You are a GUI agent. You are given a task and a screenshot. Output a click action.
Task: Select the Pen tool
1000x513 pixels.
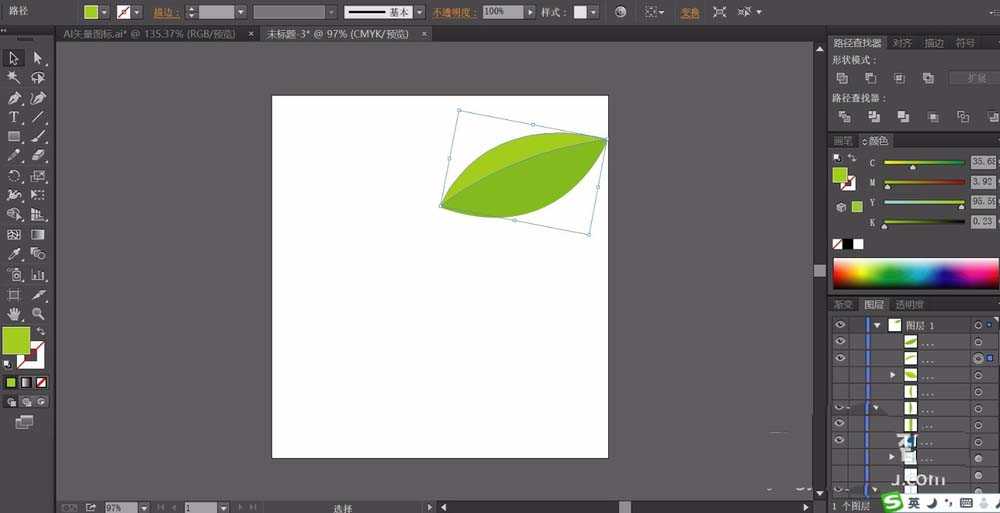(14, 98)
